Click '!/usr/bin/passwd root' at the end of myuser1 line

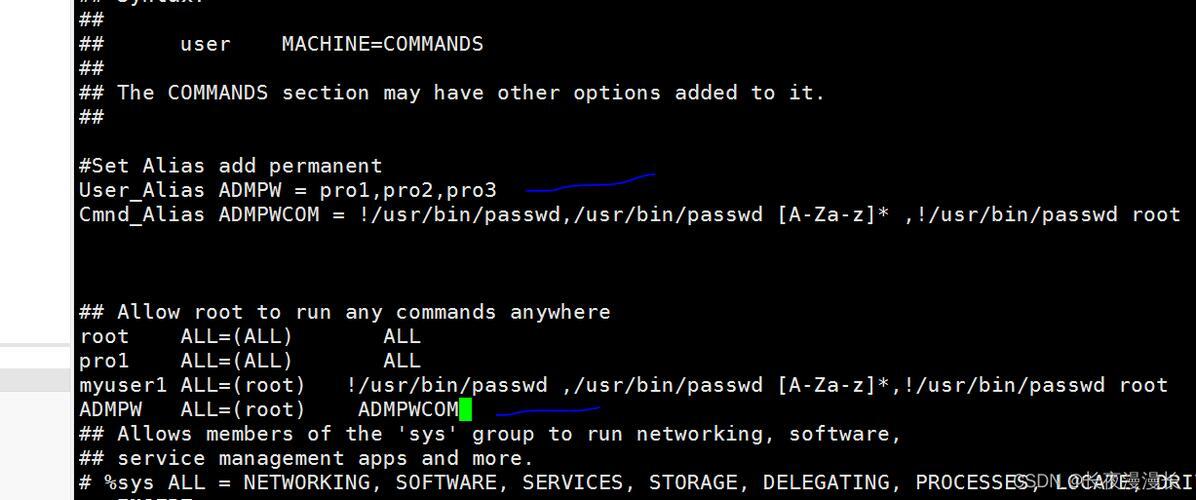(1035, 386)
